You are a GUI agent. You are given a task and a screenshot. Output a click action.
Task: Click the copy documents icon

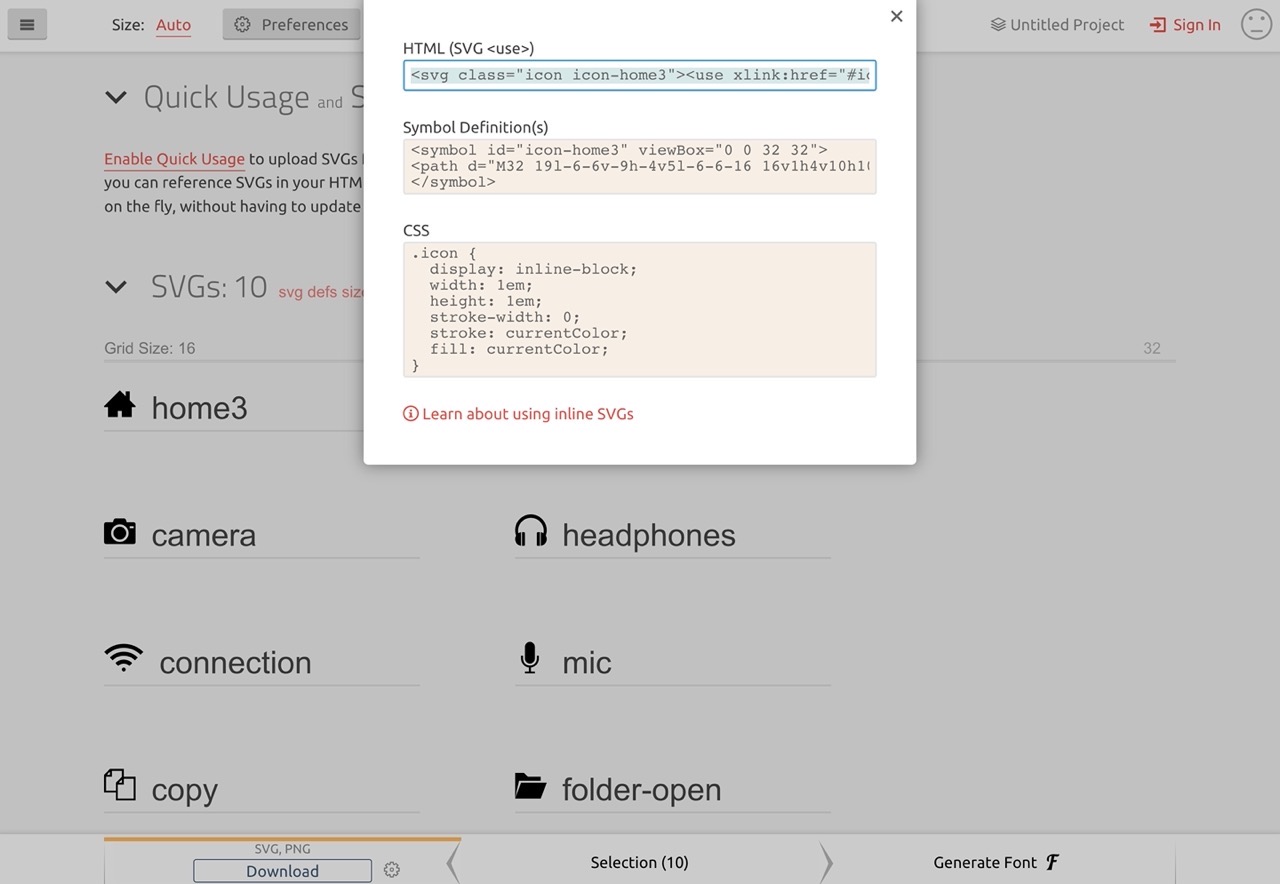(120, 785)
